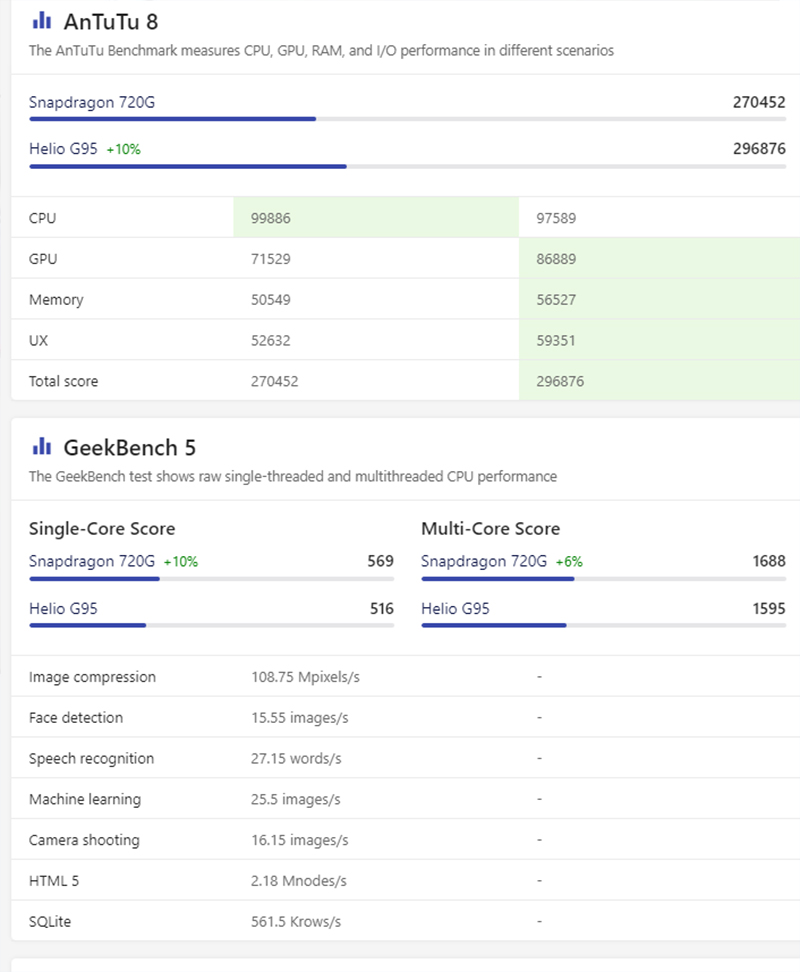
Task: Click the GeekBench 5 heading
Action: pos(130,448)
